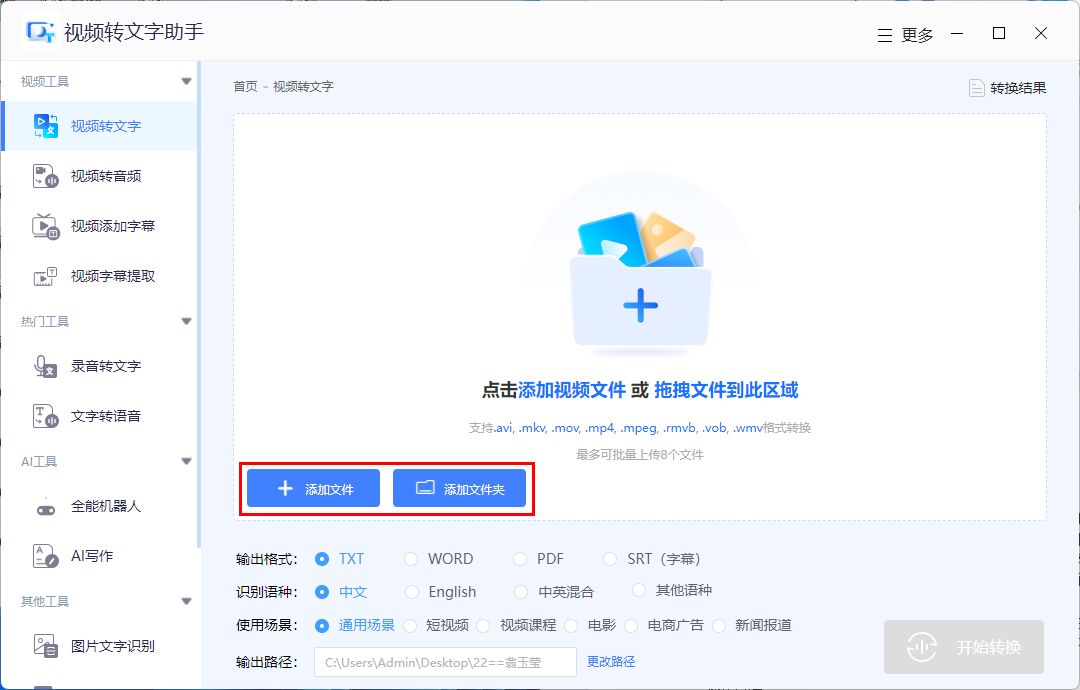This screenshot has height=690, width=1080.
Task: Click the plus icon on 添加文件
Action: (x=285, y=488)
